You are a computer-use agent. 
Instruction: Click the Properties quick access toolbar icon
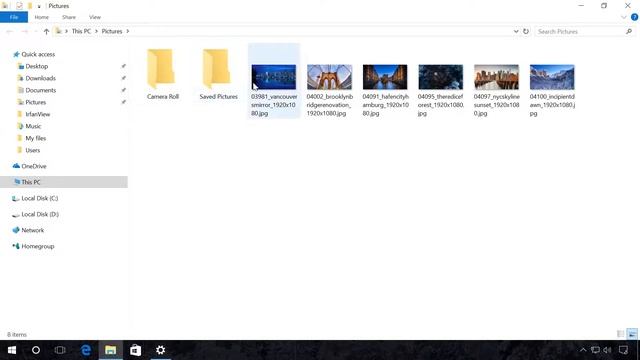point(19,6)
